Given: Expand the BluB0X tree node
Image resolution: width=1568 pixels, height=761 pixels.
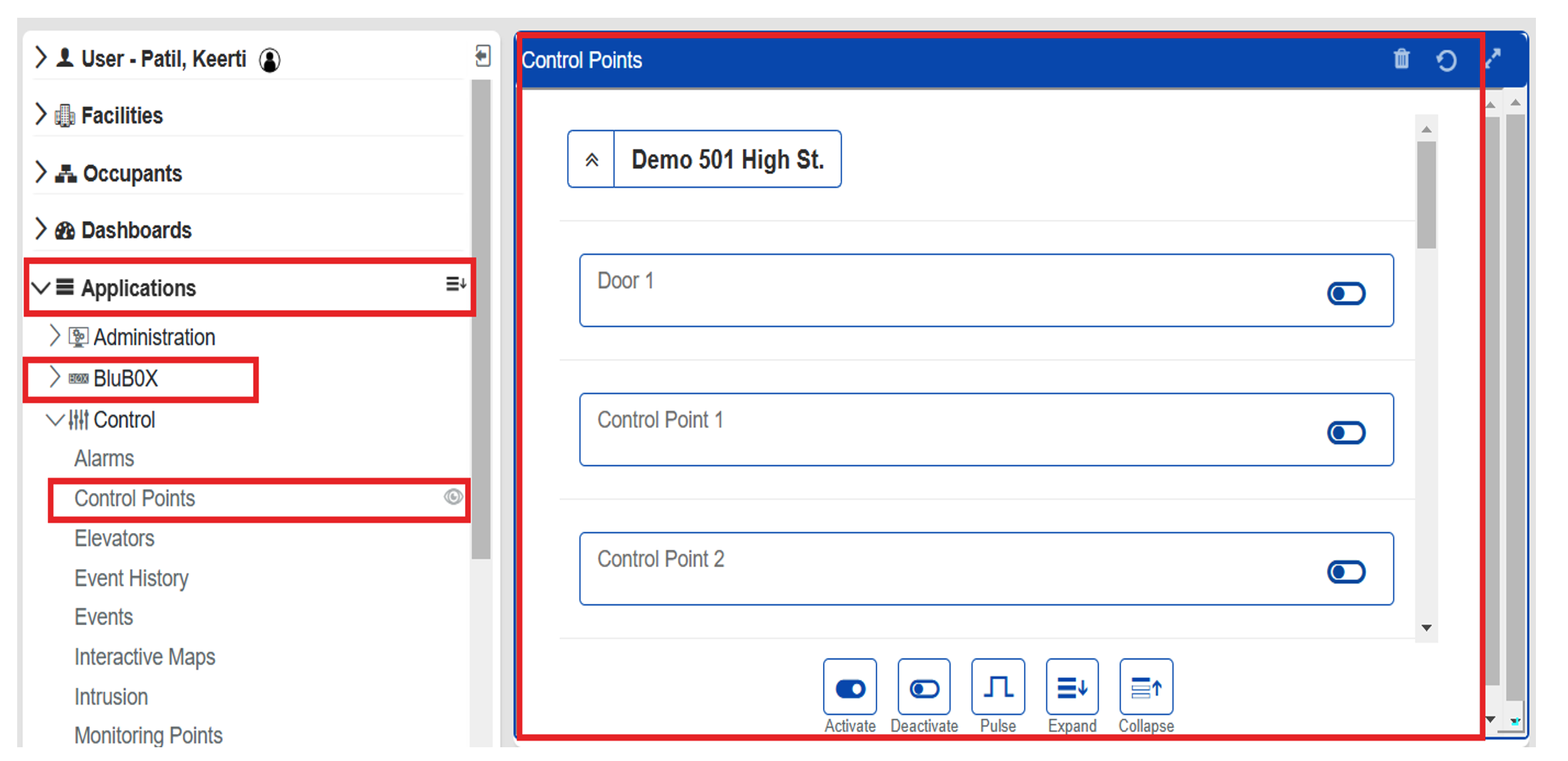Looking at the screenshot, I should tap(55, 377).
